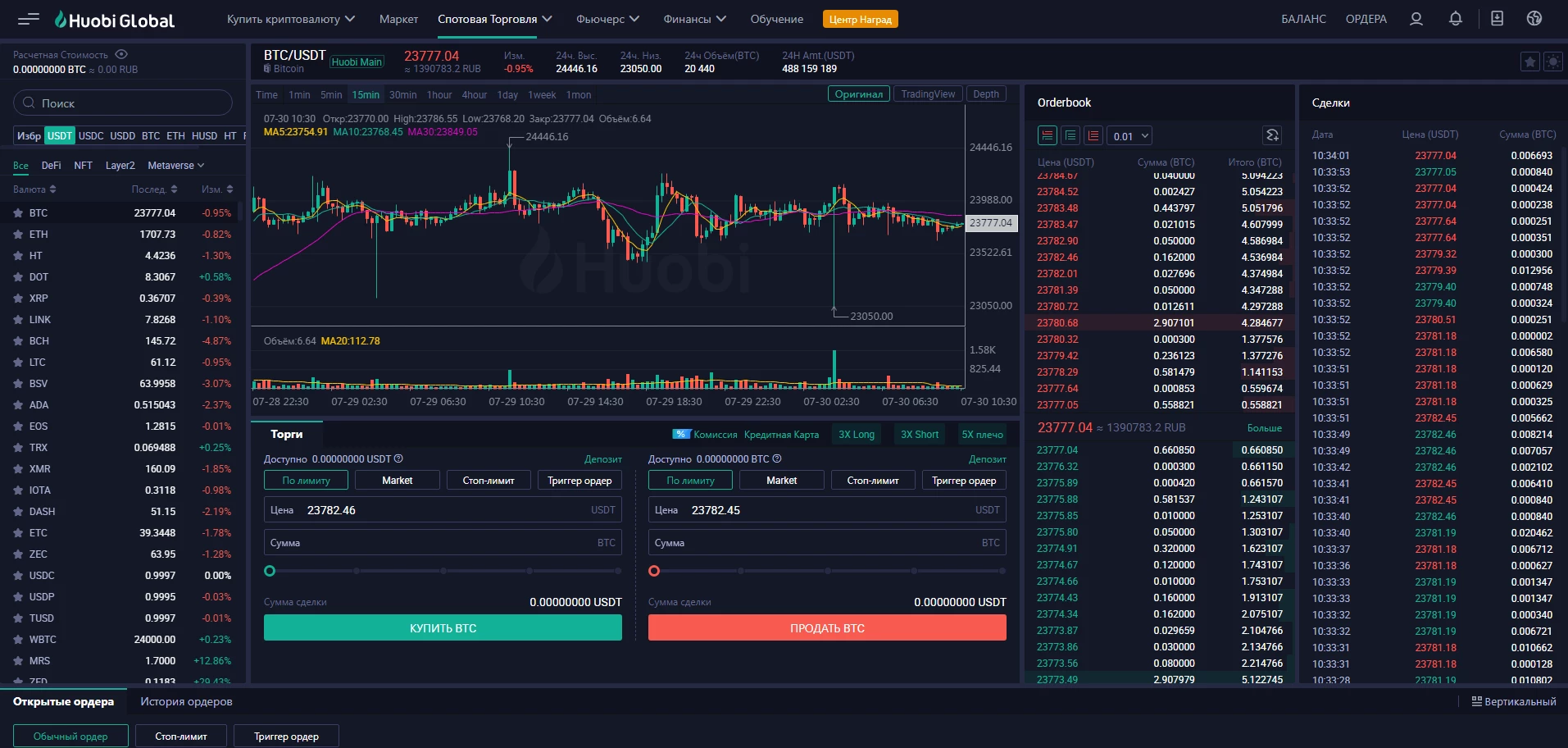Image resolution: width=1568 pixels, height=748 pixels.
Task: Star the LINK row as favorite
Action: (x=18, y=320)
